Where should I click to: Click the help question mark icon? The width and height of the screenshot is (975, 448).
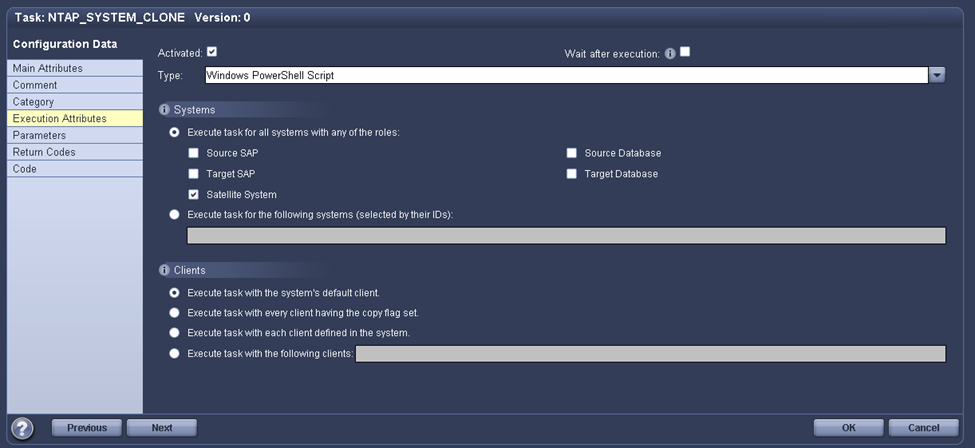22,428
